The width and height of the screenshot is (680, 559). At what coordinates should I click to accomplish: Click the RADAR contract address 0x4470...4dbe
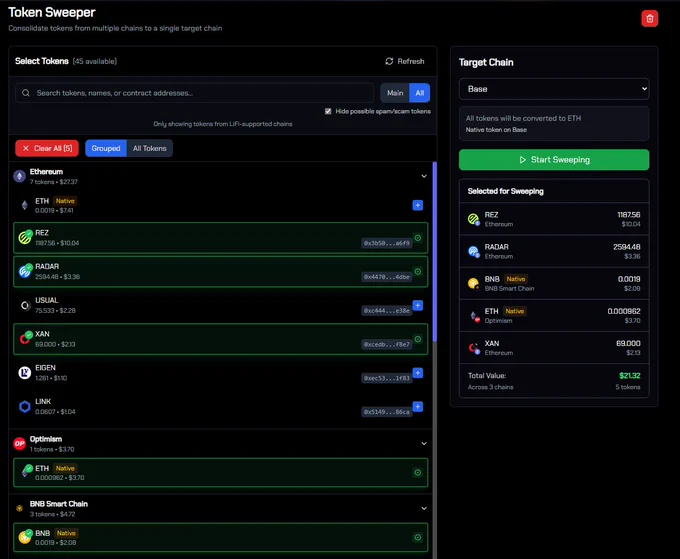pos(386,277)
